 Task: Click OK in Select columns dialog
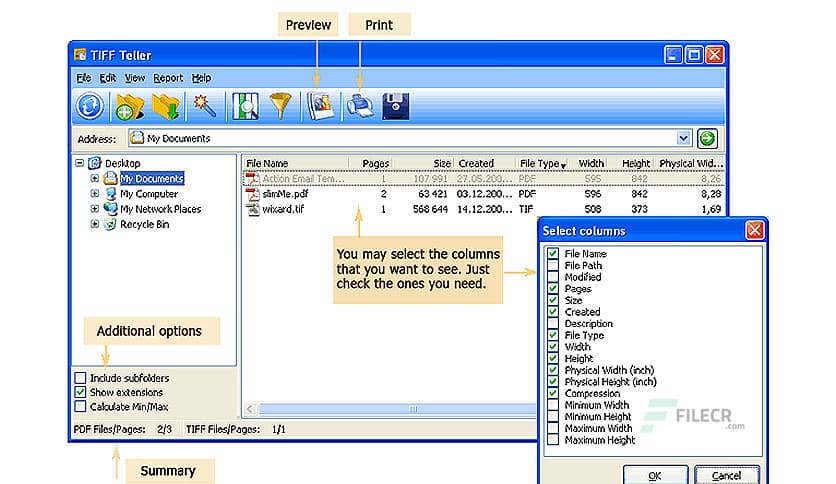(x=655, y=475)
